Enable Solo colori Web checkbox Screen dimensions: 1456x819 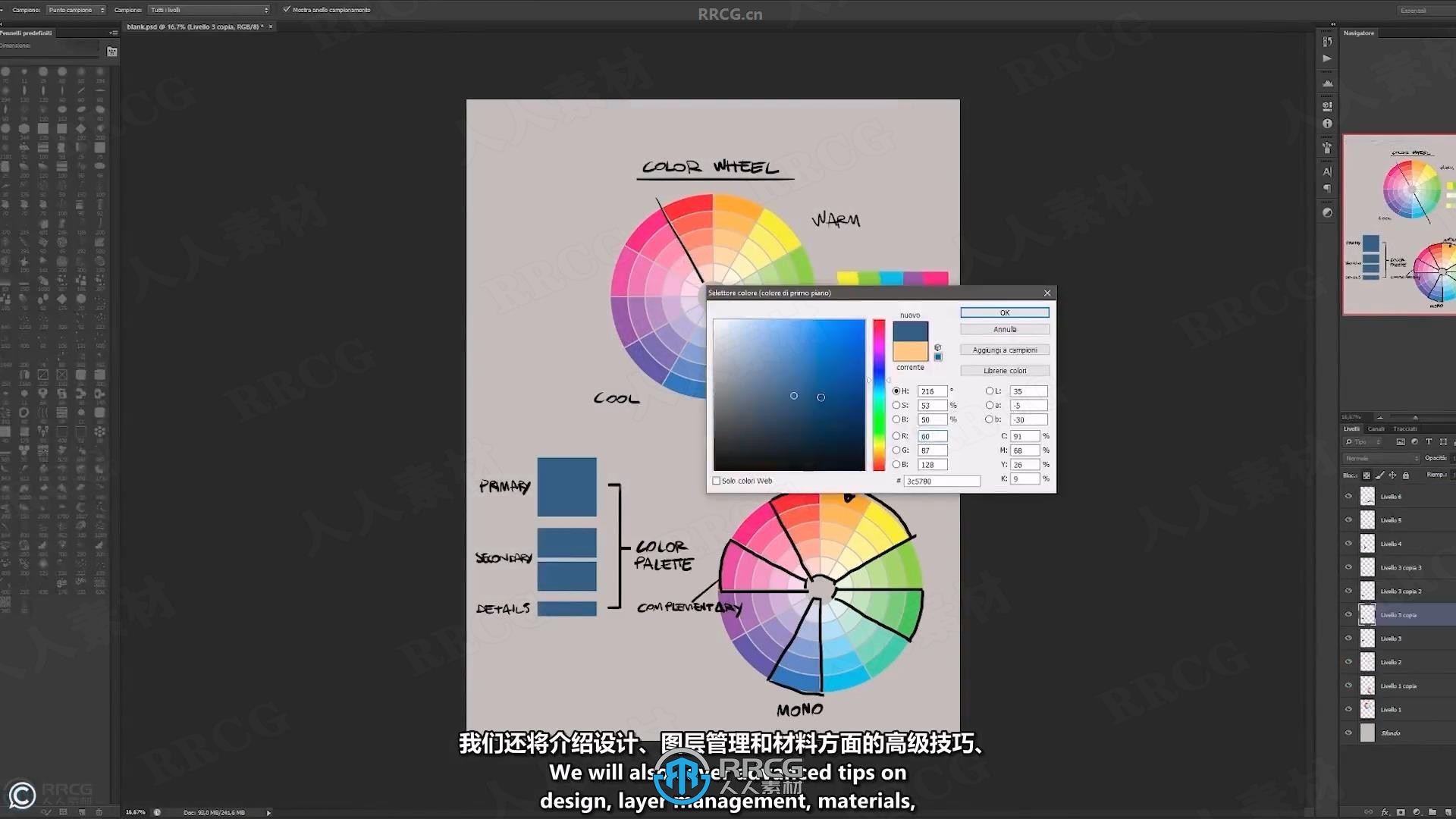point(716,481)
